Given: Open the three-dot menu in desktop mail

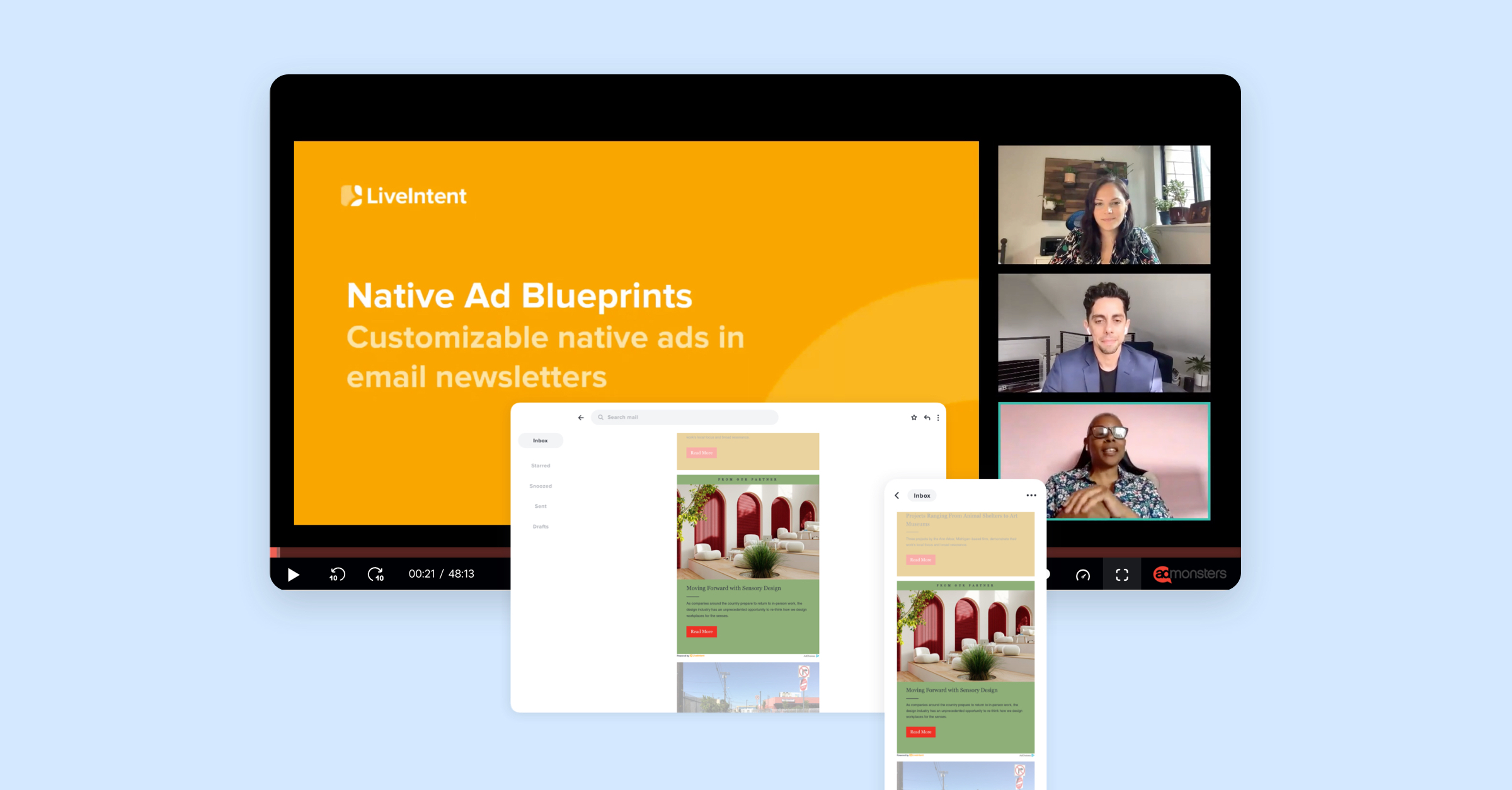Looking at the screenshot, I should 938,417.
